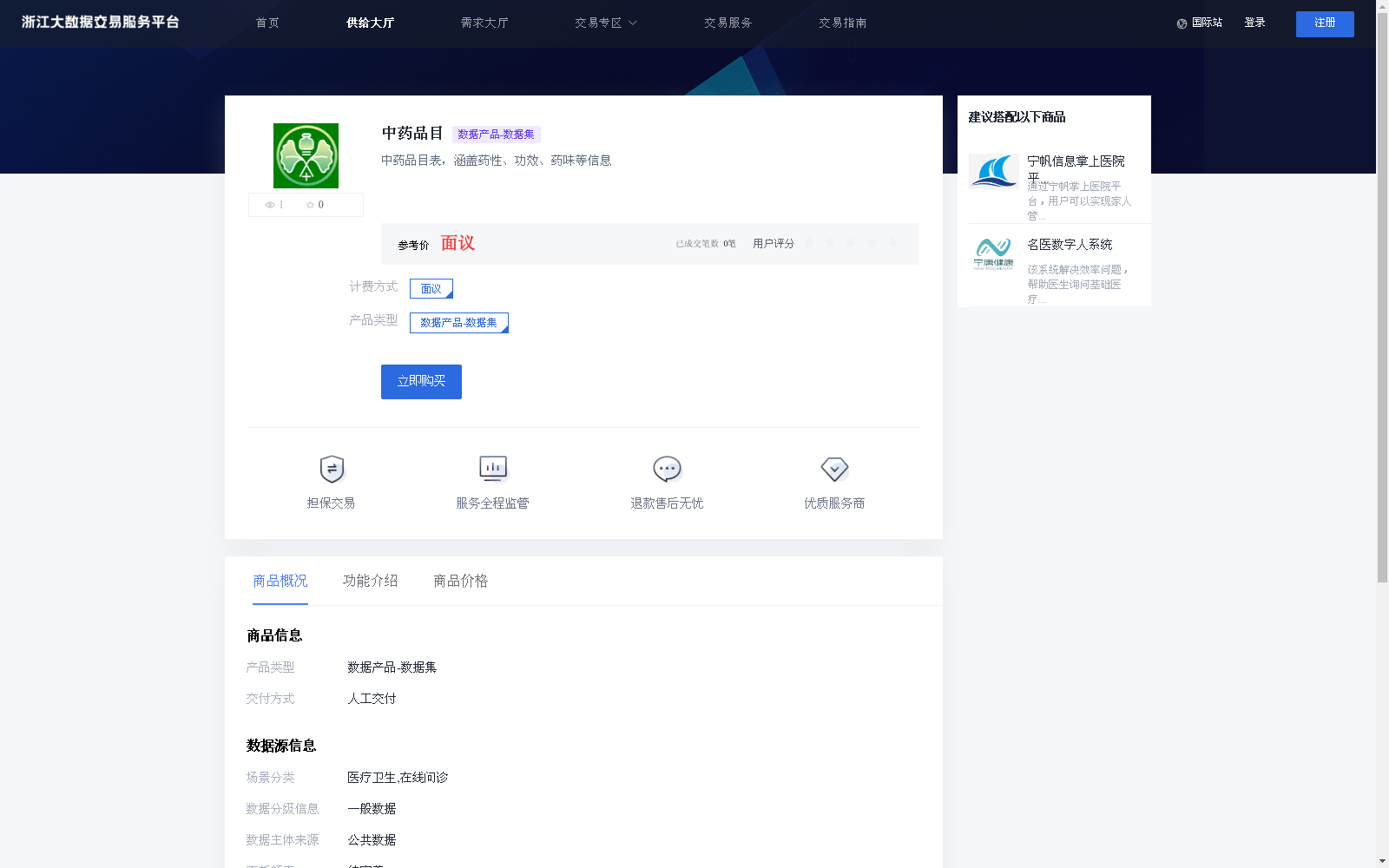1389x868 pixels.
Task: Click the 立即购买 button
Action: (x=421, y=382)
